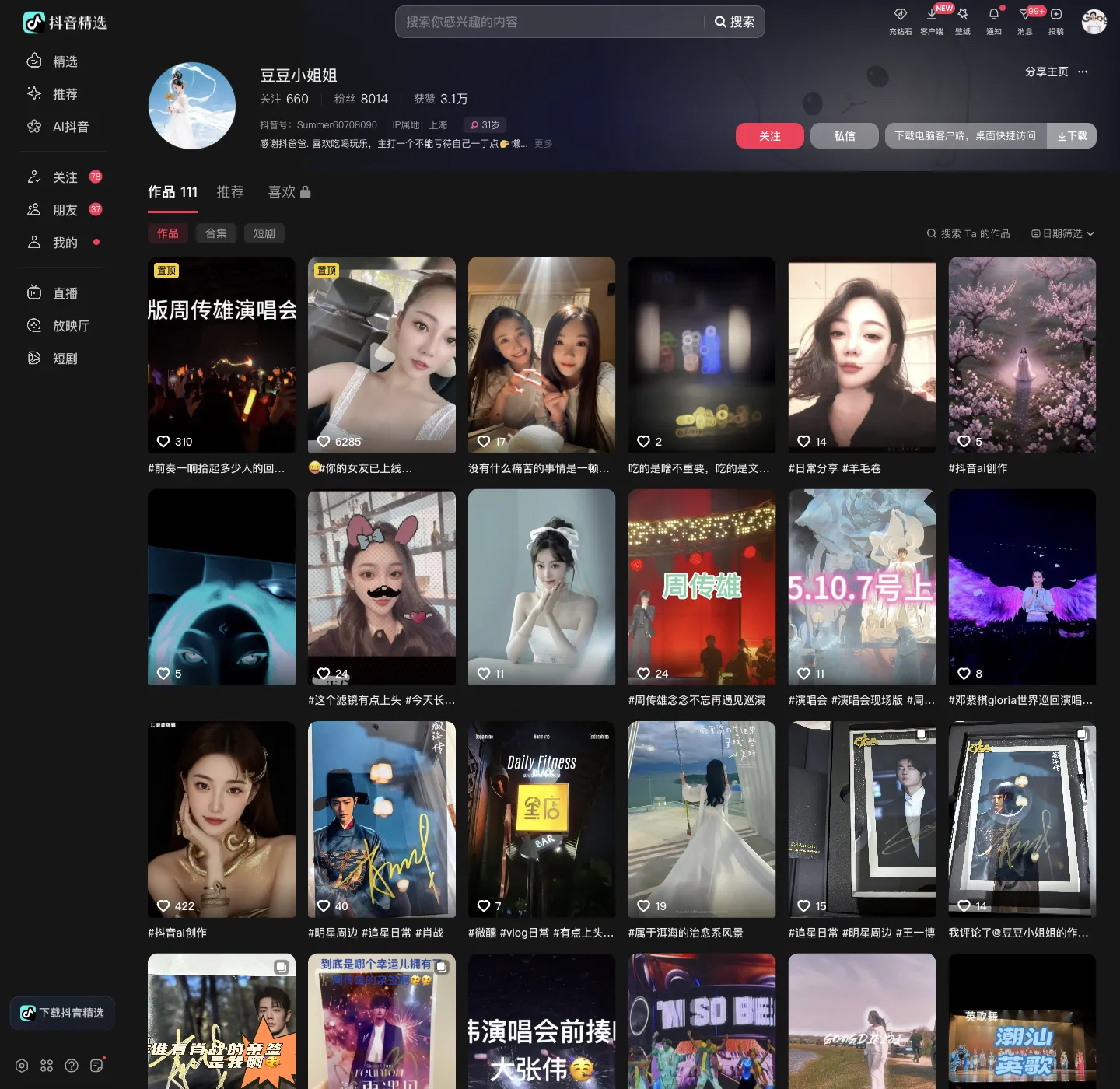Open 放映厅 in the sidebar

58,326
